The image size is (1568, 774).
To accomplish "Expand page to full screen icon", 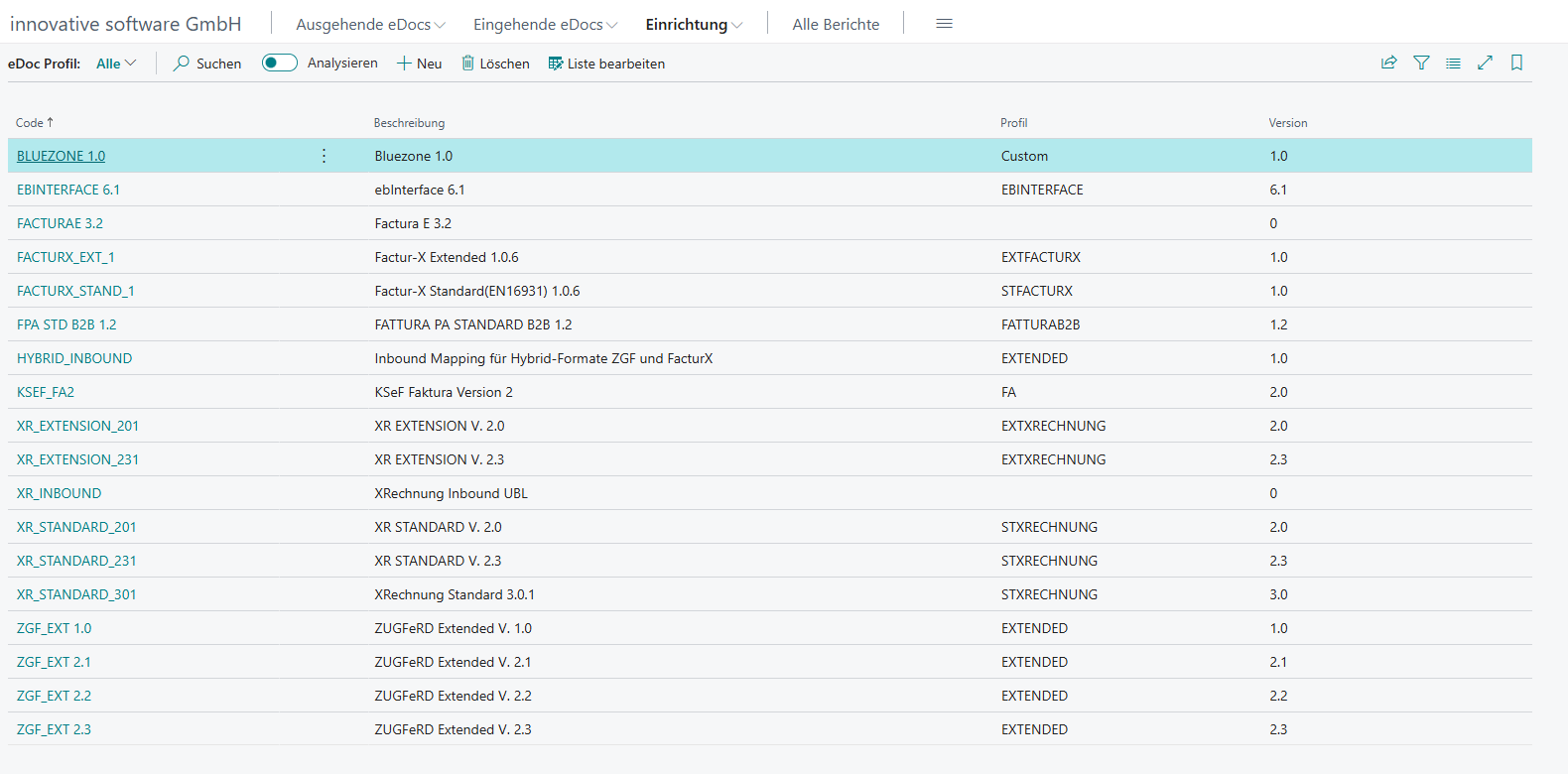I will (1485, 63).
